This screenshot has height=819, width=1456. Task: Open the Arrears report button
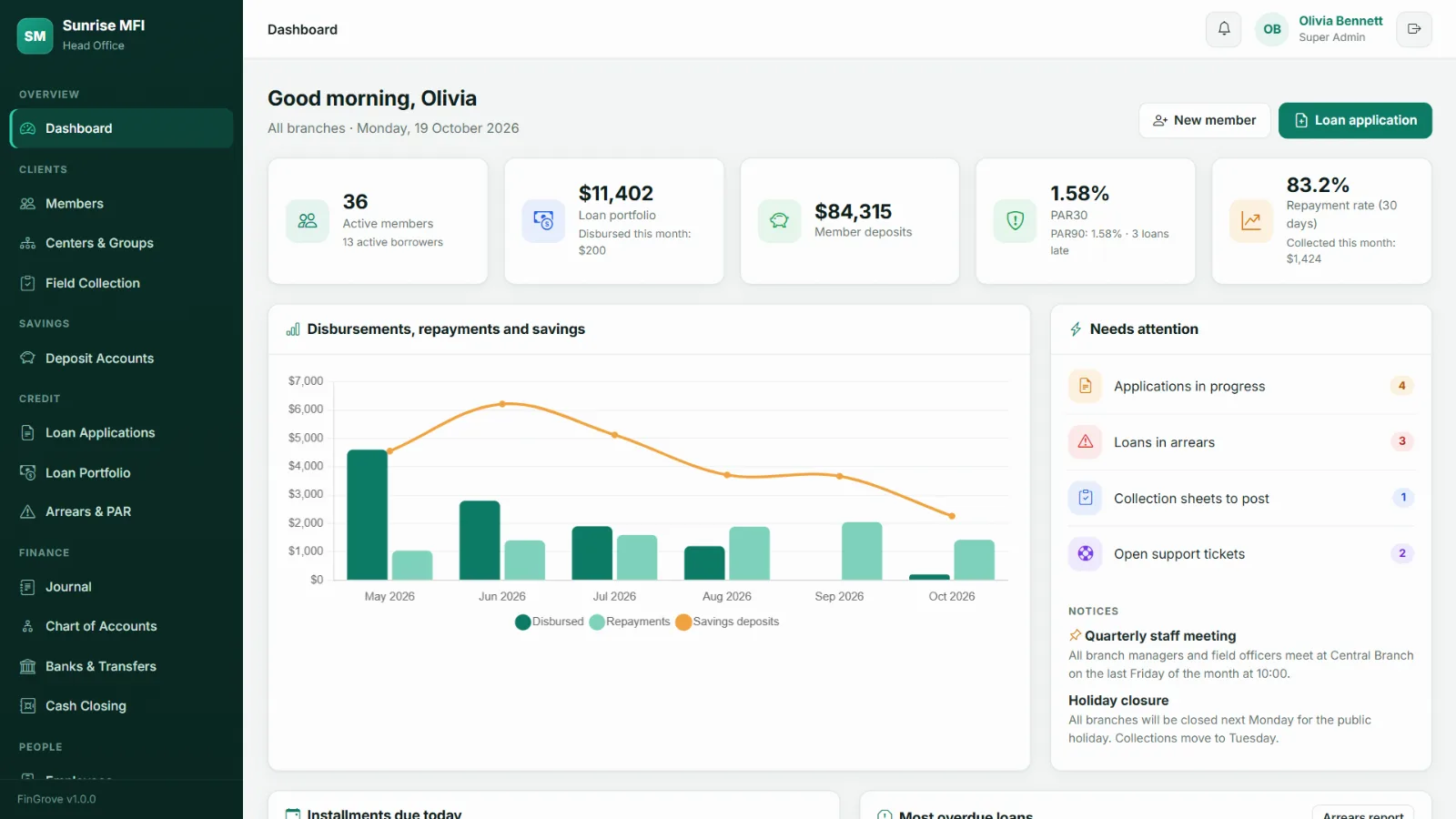pos(1362,813)
